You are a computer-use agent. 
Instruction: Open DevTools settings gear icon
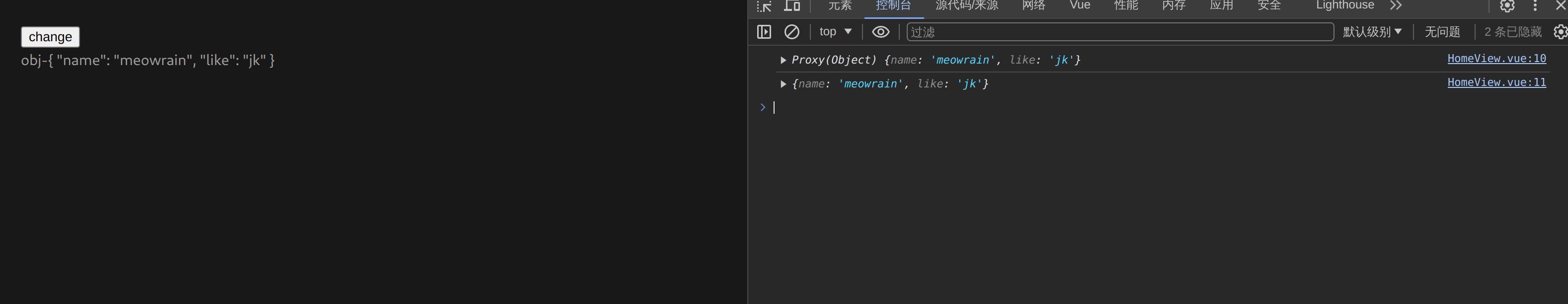[x=1506, y=6]
